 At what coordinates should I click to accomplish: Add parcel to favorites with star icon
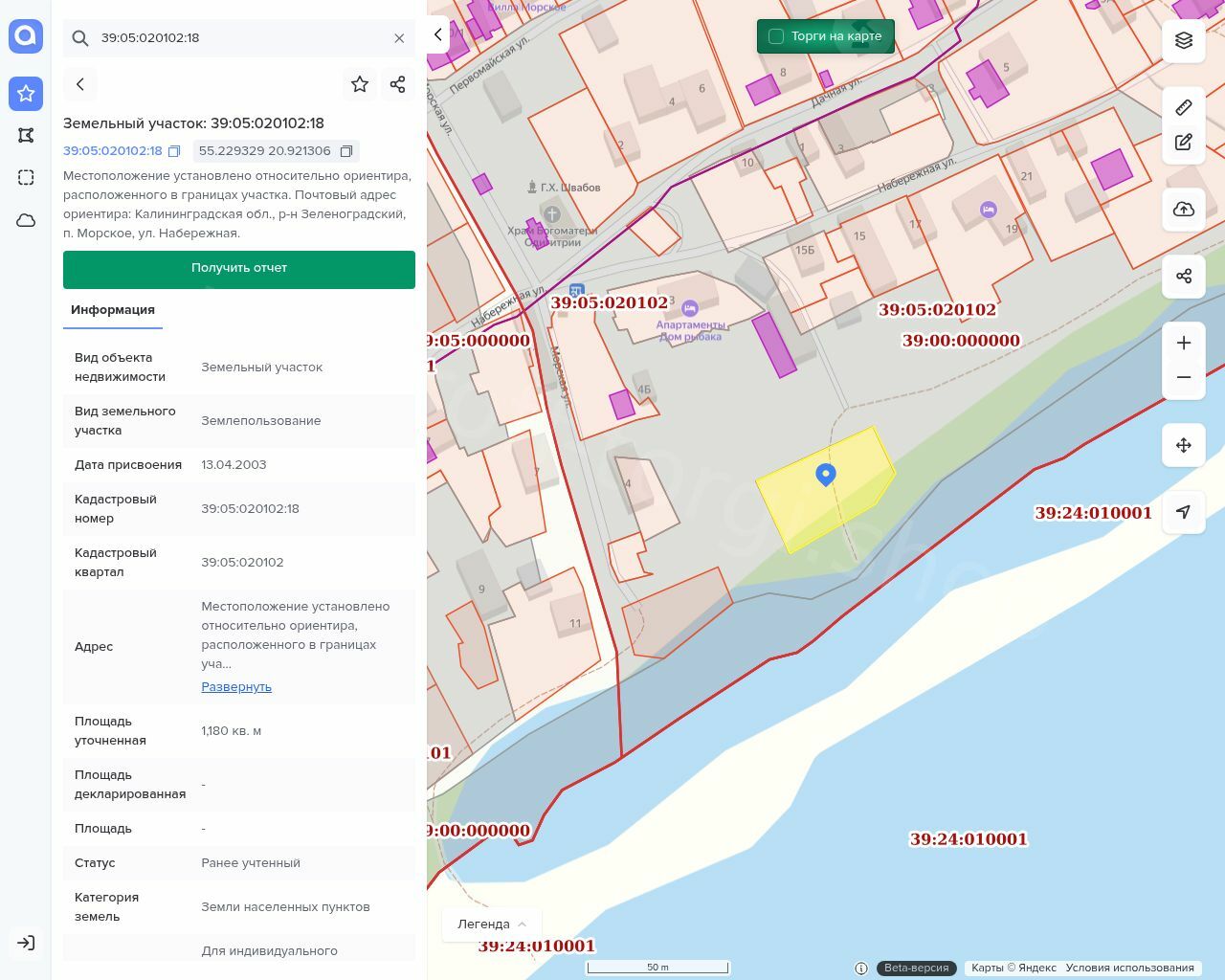360,84
